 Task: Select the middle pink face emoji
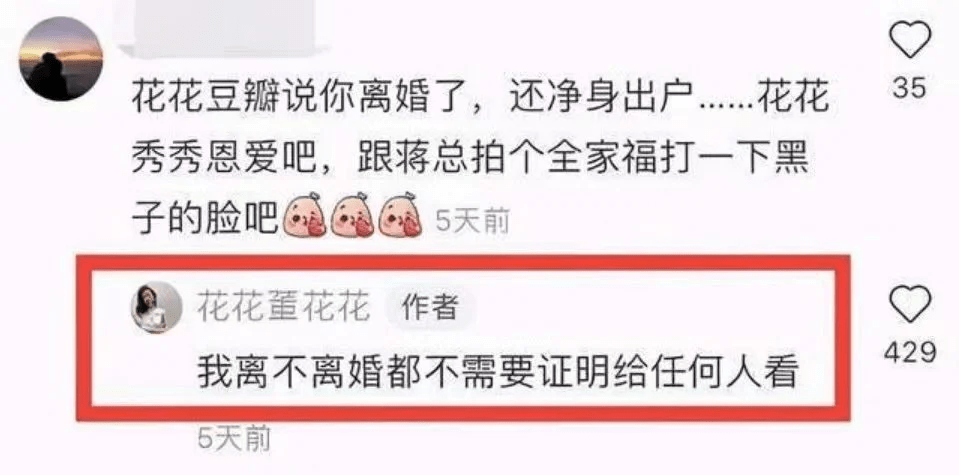[x=352, y=215]
